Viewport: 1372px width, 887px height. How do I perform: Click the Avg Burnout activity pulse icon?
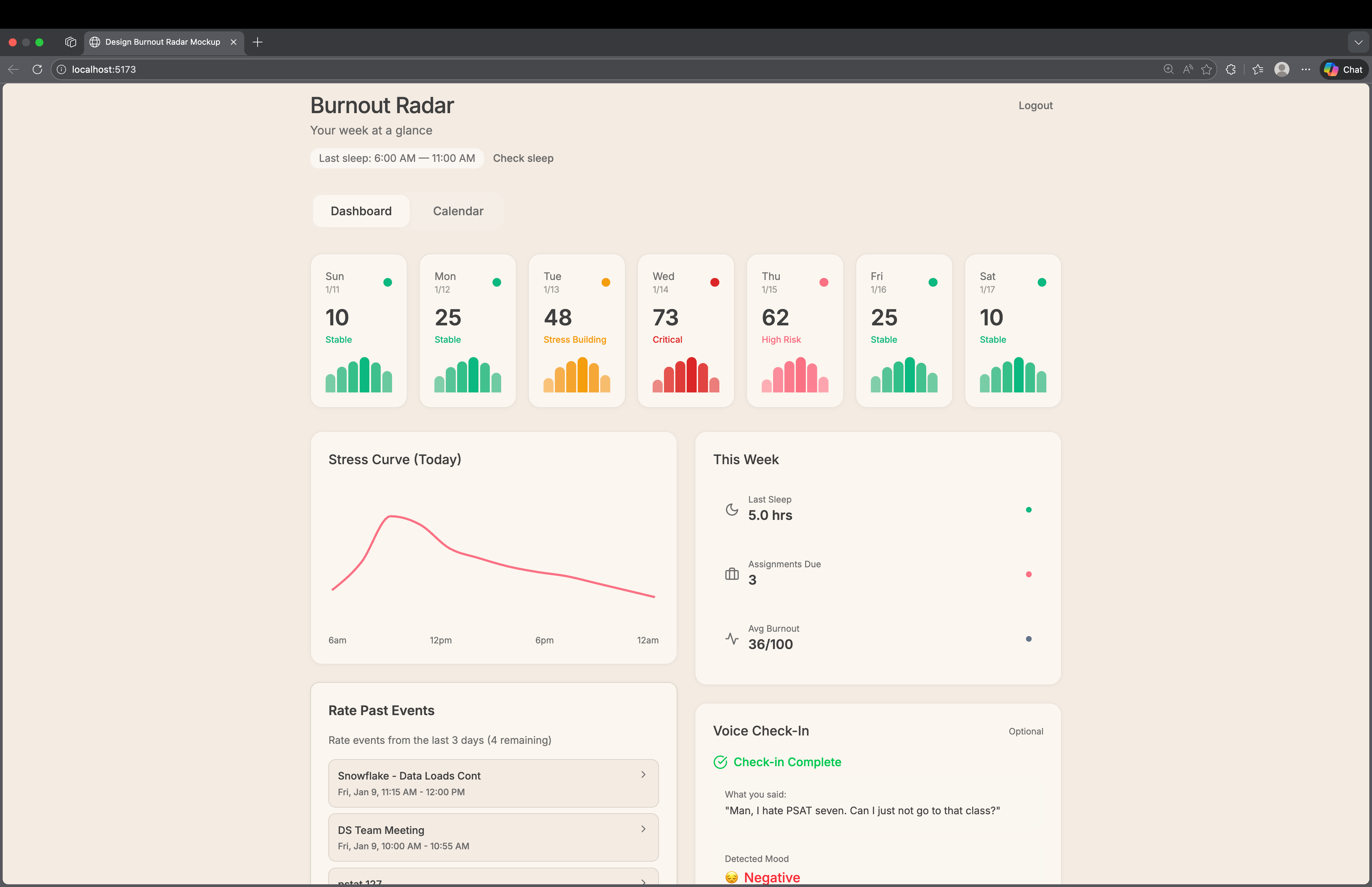[731, 638]
